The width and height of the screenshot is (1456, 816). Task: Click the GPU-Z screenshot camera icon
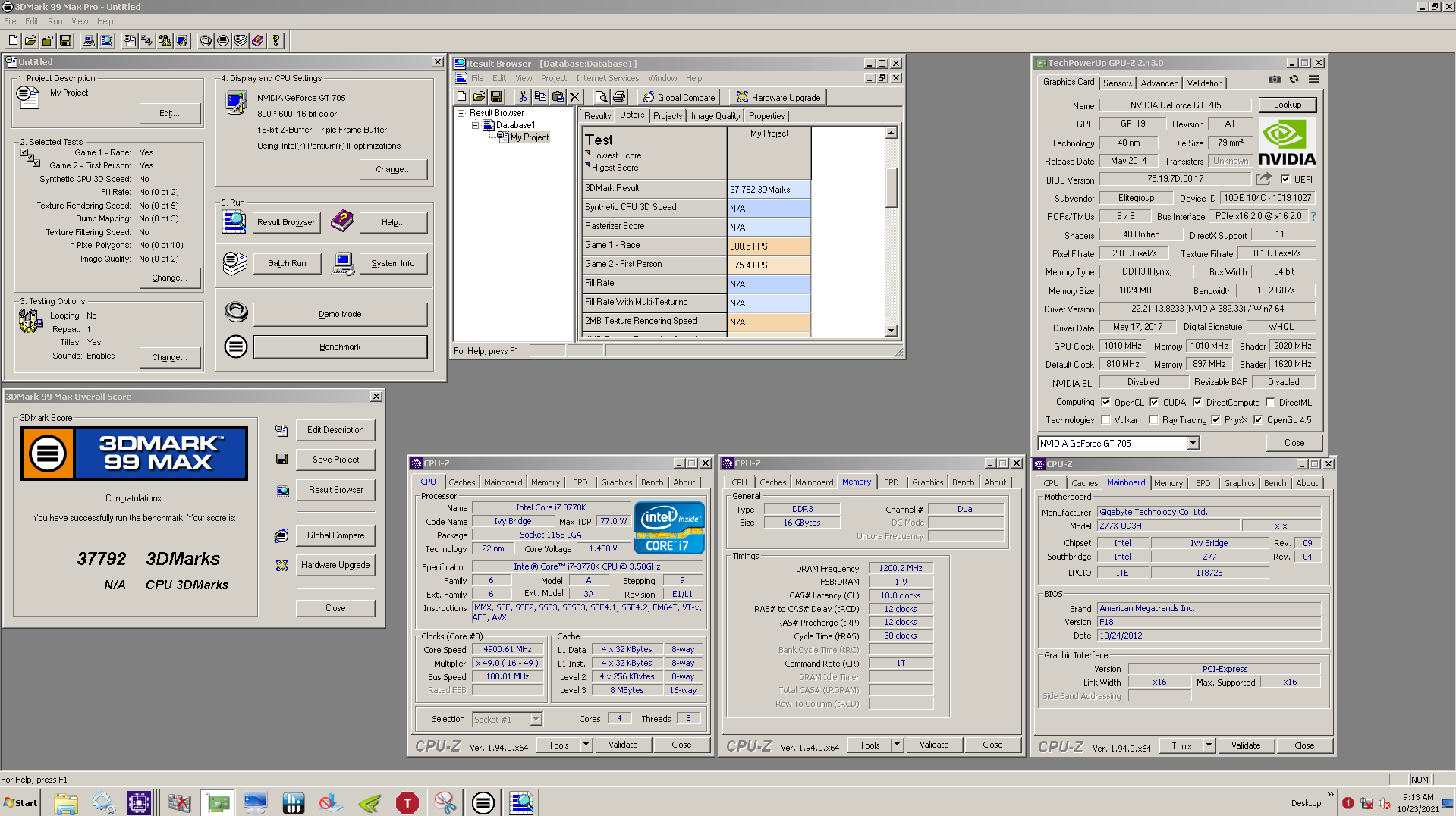[1275, 79]
